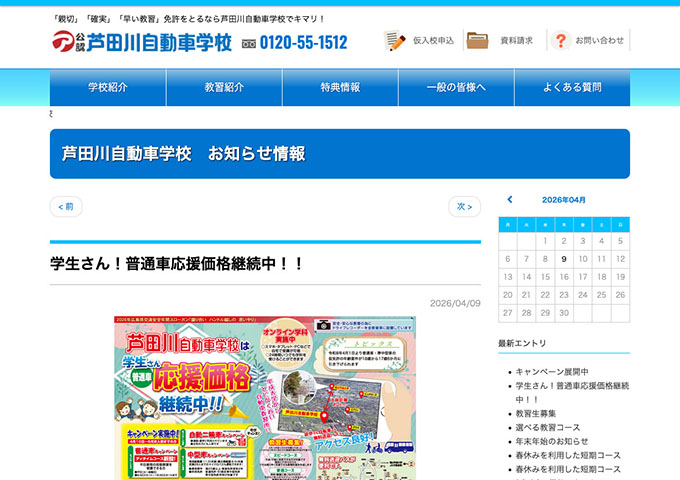Select calendar date 22
Screen dimensions: 680x480
tap(545, 295)
